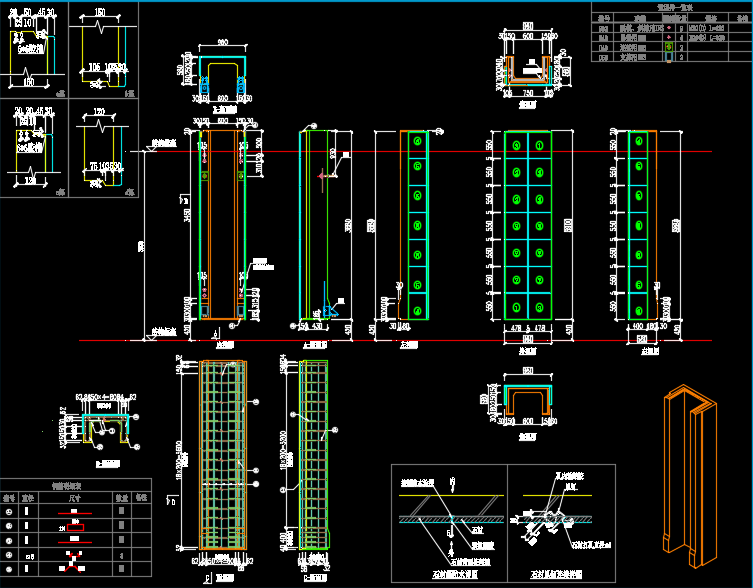
Task: Select the horizontal red ground line at bottom
Action: 400,342
